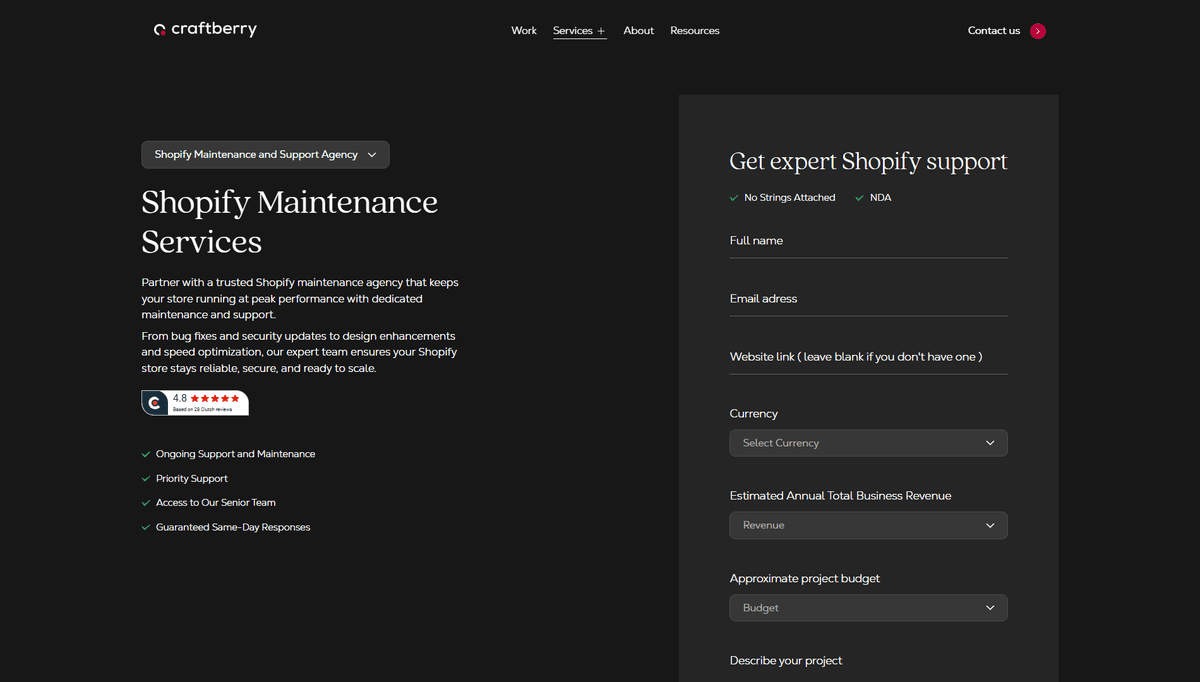Image resolution: width=1200 pixels, height=682 pixels.
Task: Open the Work menu item
Action: (x=524, y=31)
